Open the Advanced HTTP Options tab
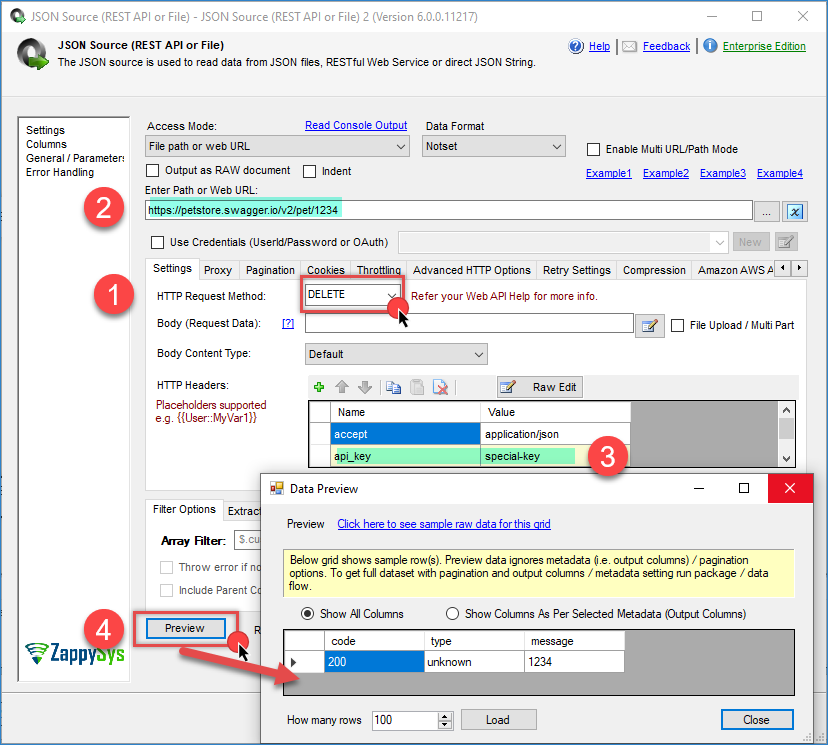This screenshot has width=828, height=745. [471, 270]
